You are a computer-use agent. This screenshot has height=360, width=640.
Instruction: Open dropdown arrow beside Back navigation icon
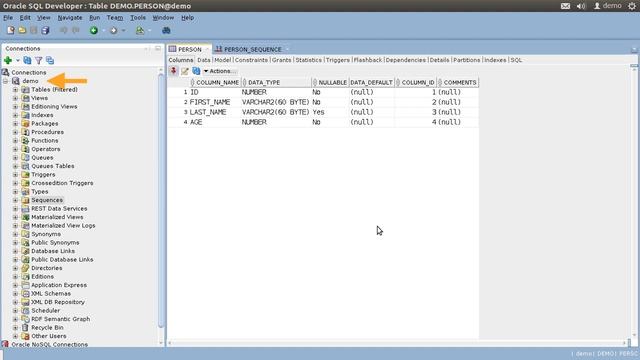pyautogui.click(x=103, y=30)
